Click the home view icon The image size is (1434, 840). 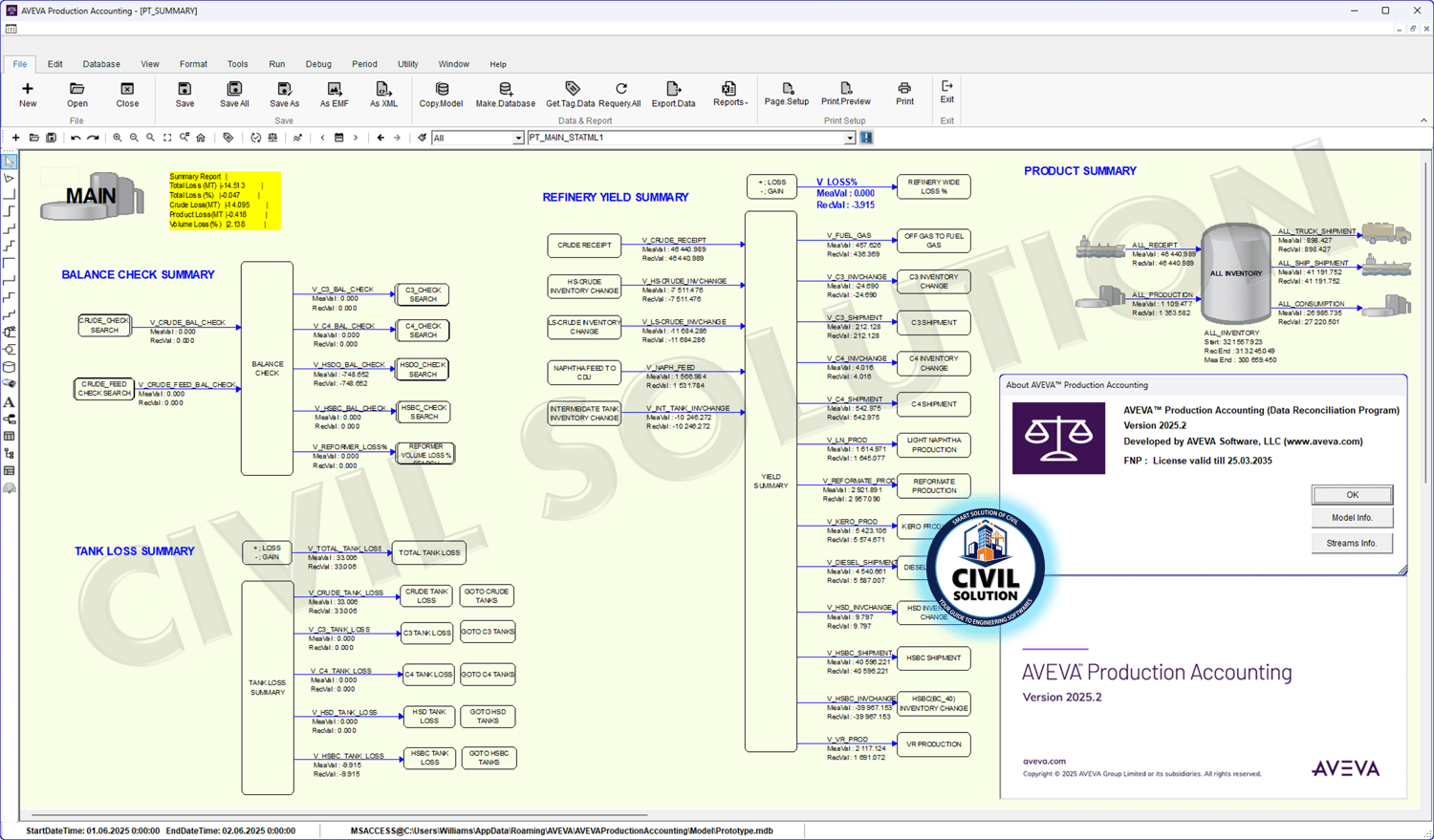pyautogui.click(x=201, y=138)
